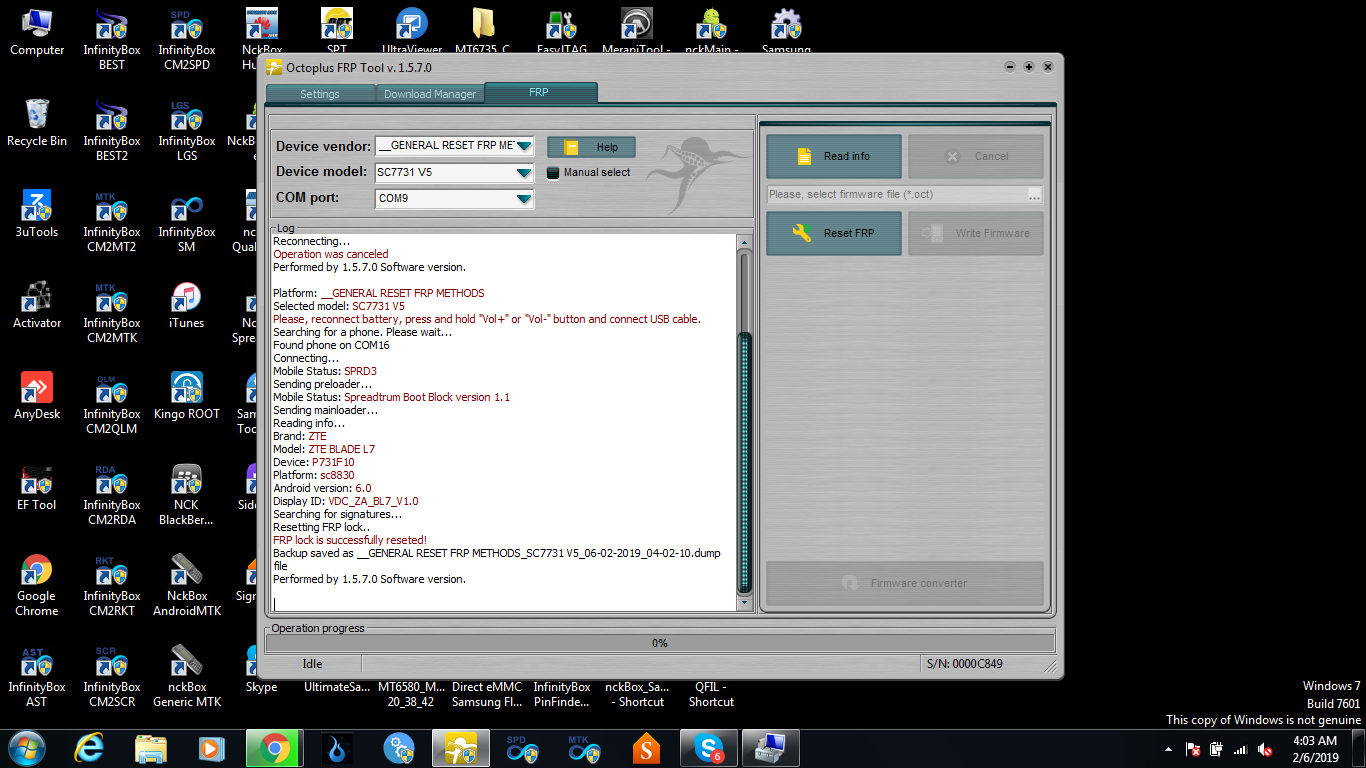Launch Google Chrome desktop shortcut
Screen dimensions: 1366x768
pos(37,585)
